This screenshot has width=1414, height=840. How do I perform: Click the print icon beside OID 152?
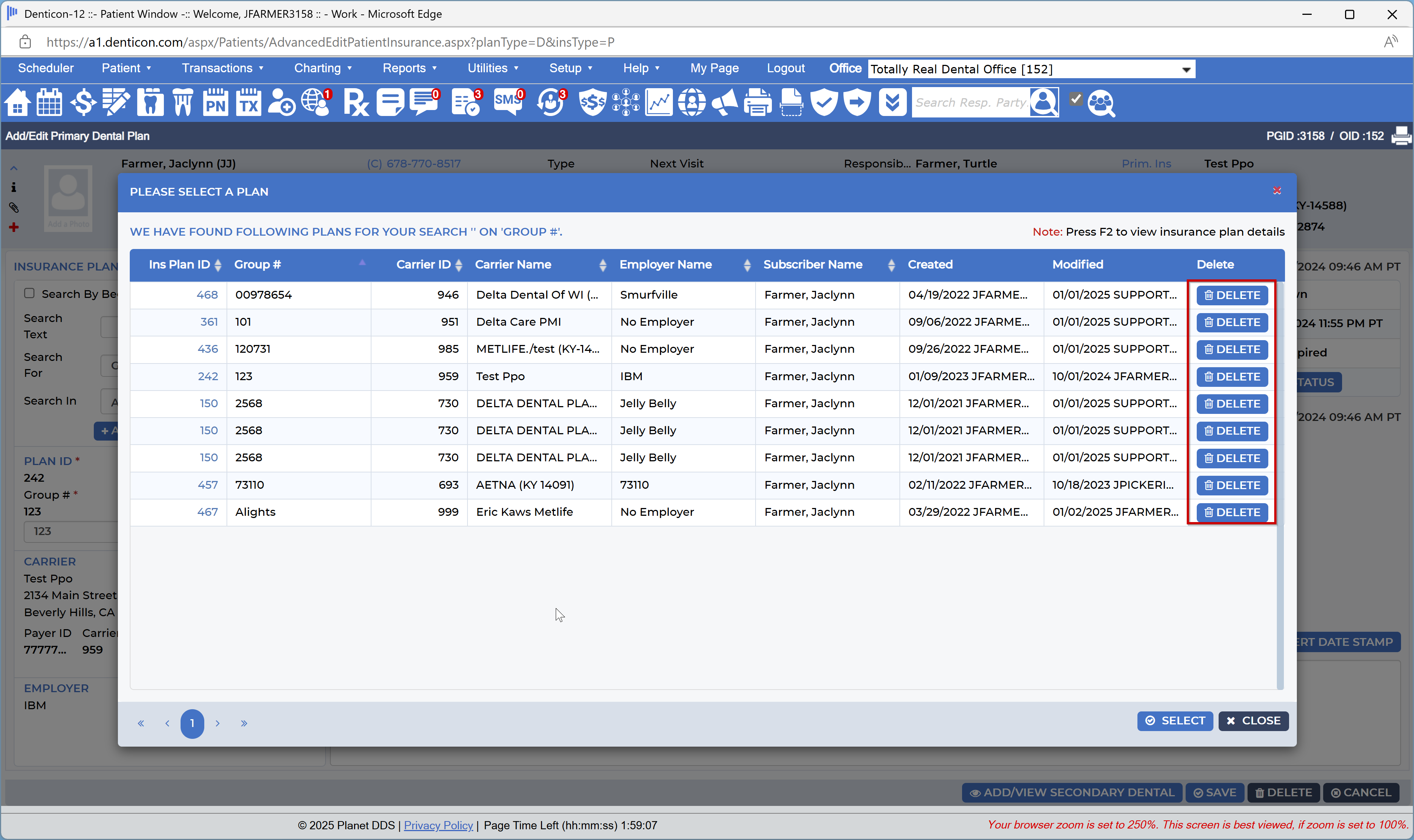(1400, 136)
